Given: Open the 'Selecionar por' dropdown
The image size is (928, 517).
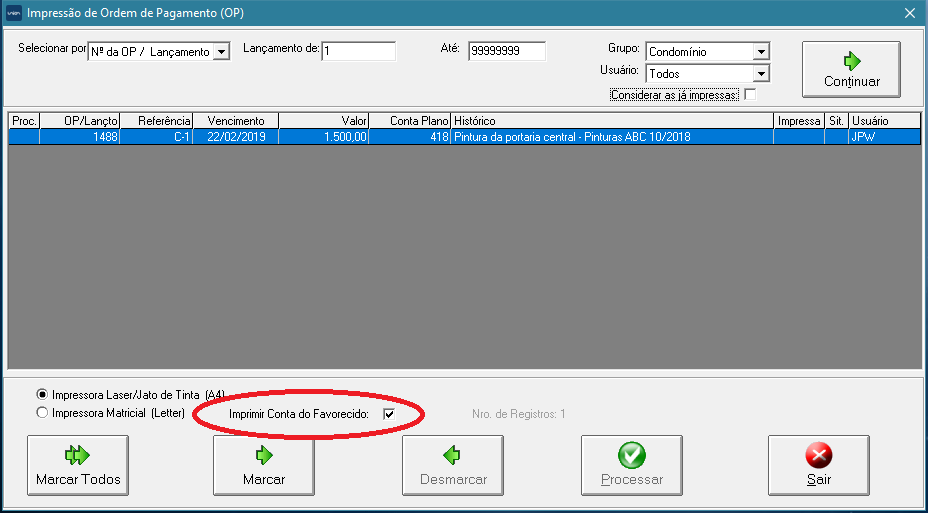Looking at the screenshot, I should coord(222,52).
